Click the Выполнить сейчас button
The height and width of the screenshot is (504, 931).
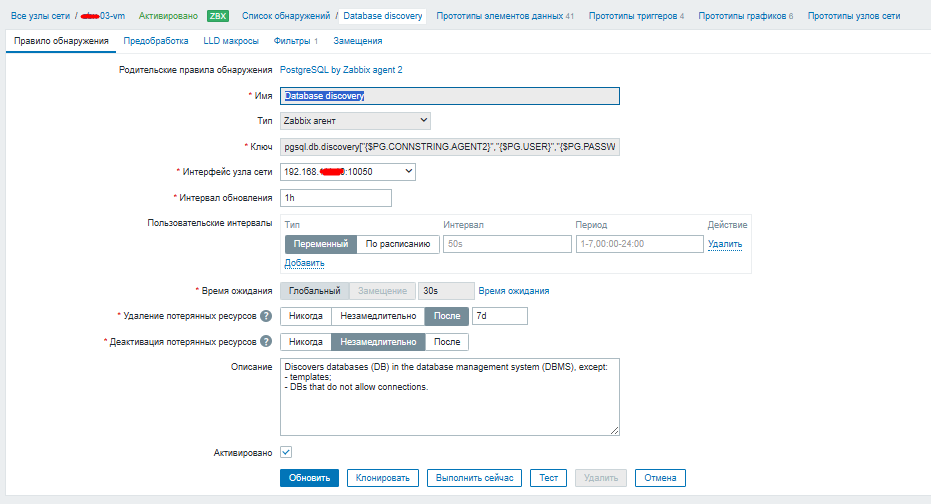tap(474, 478)
